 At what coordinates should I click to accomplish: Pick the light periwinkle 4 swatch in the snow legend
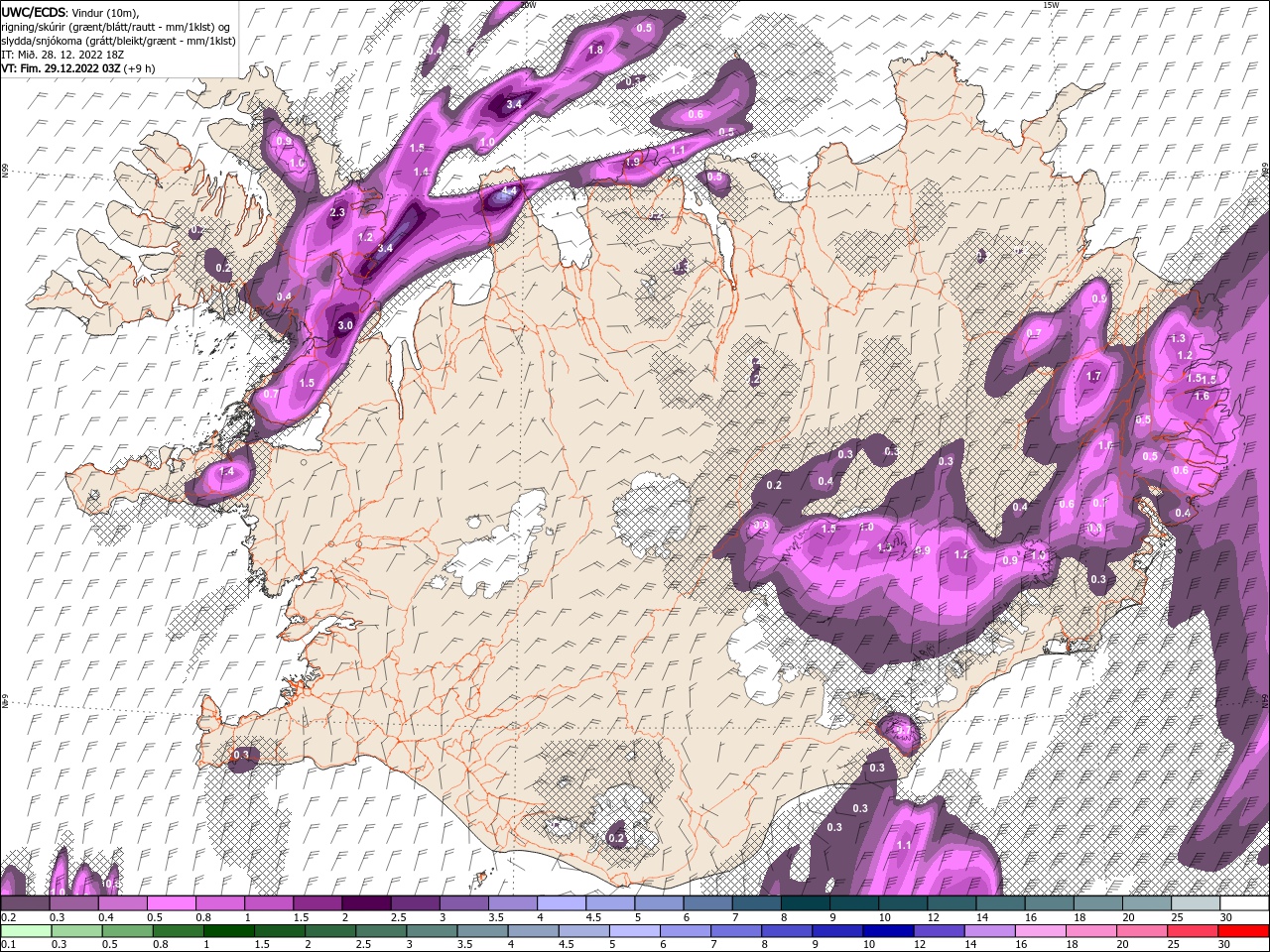pyautogui.click(x=561, y=903)
